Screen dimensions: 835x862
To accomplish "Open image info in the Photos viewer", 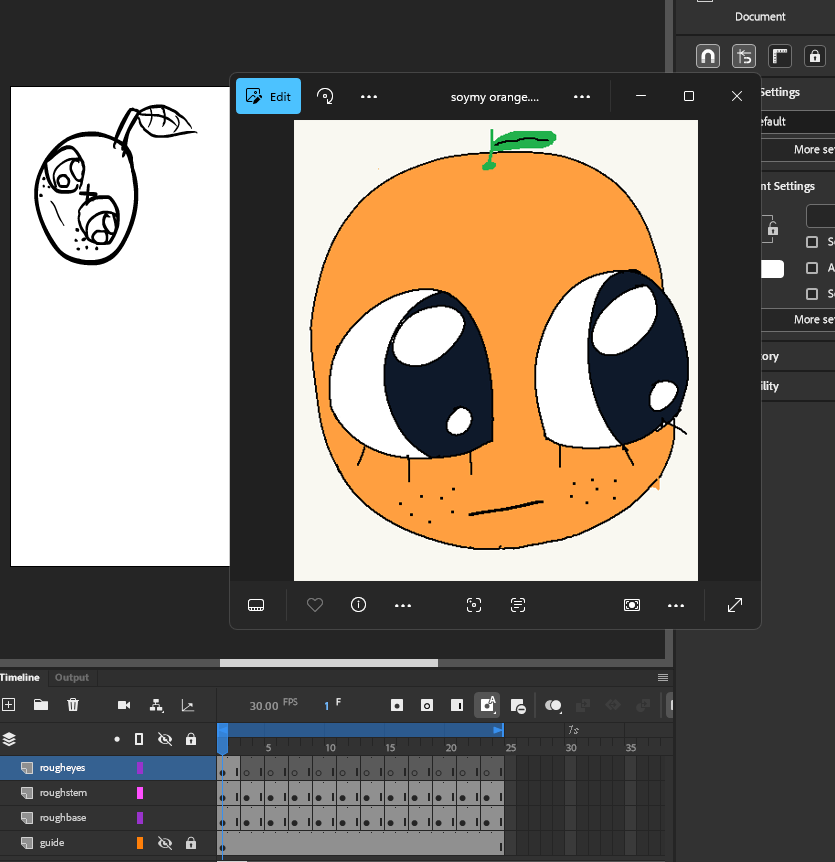I will [359, 605].
